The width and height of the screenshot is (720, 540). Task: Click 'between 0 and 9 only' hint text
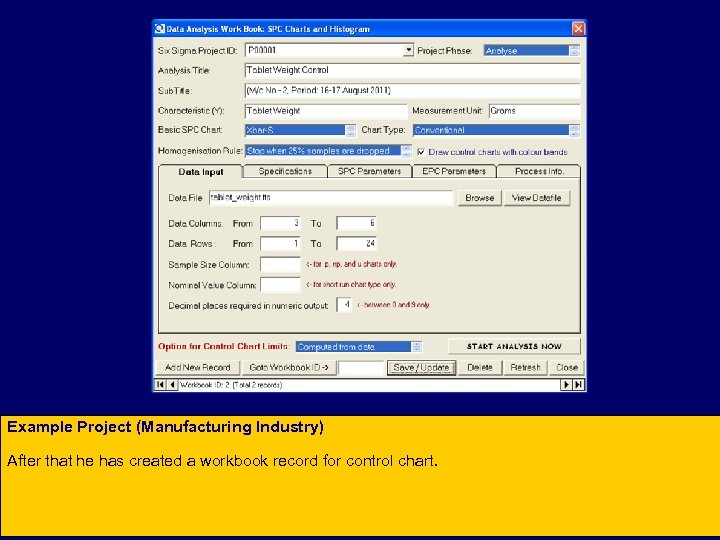[x=394, y=304]
